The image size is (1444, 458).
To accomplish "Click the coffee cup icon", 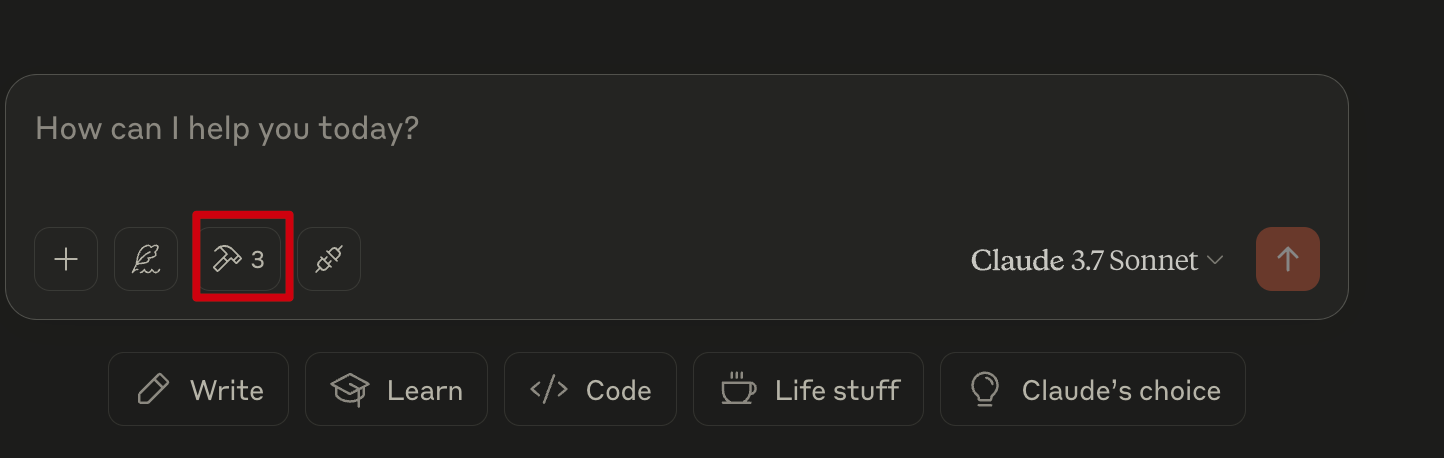I will [738, 388].
